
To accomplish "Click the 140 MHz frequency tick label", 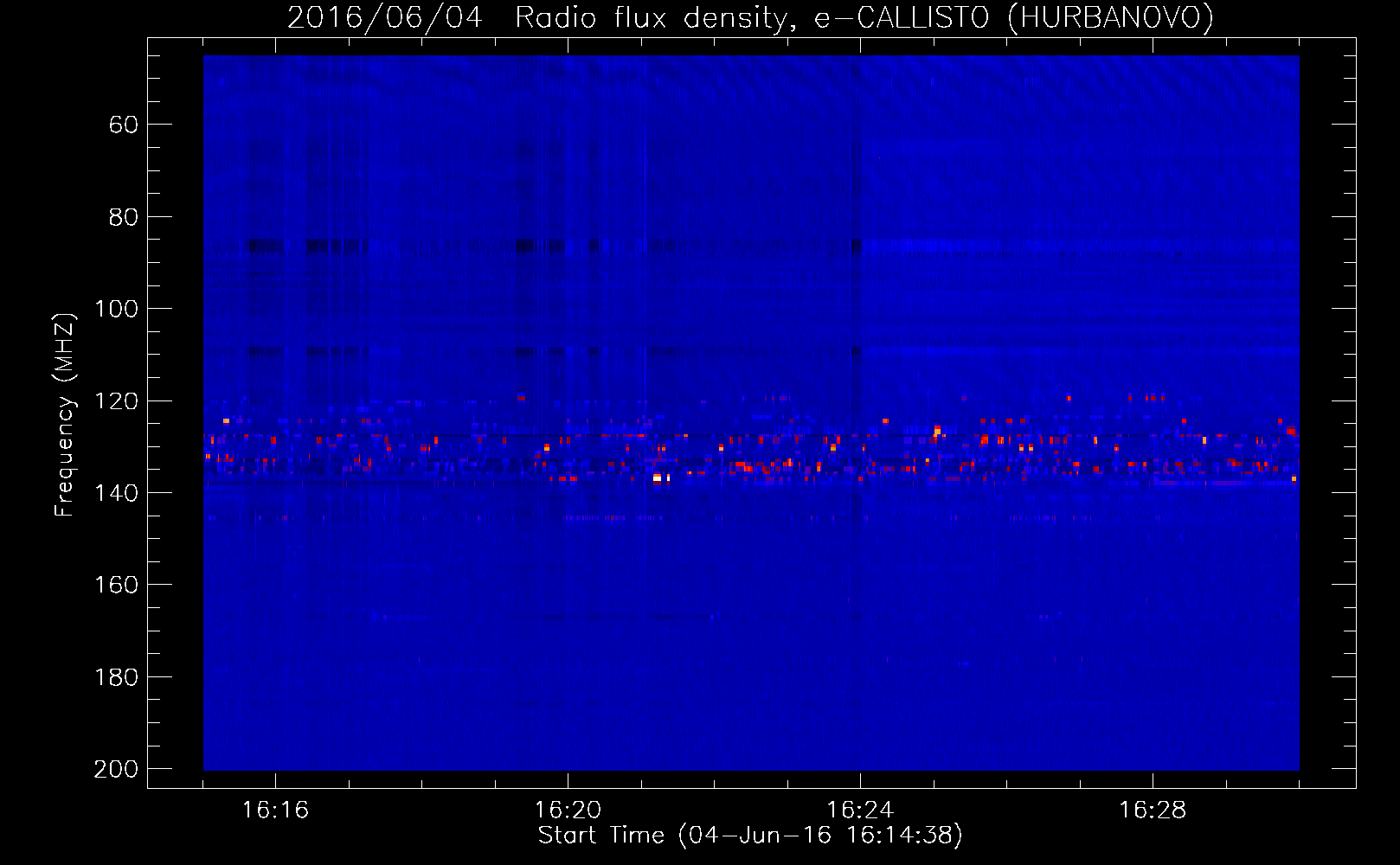I will coord(117,493).
